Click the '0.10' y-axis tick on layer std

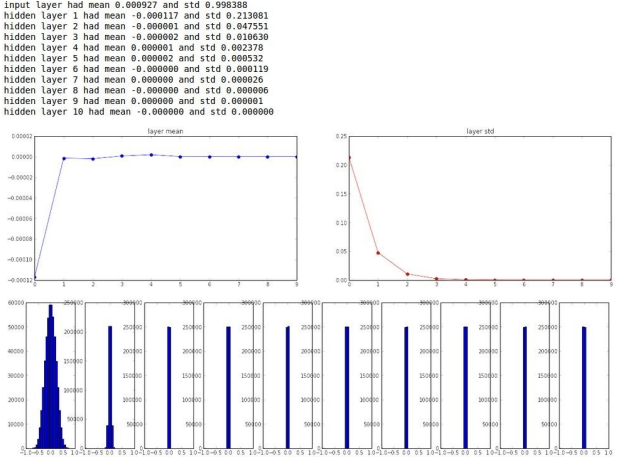tap(341, 223)
